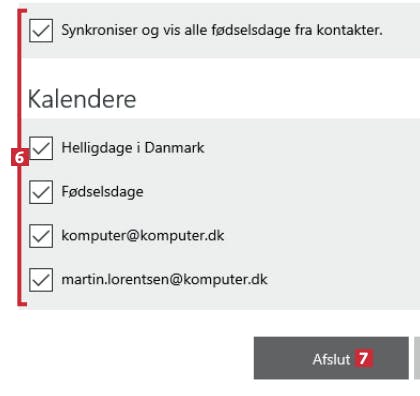Image resolution: width=420 pixels, height=396 pixels.
Task: Toggle the martin.lorentsen@komputer.dk checkbox
Action: [x=41, y=280]
